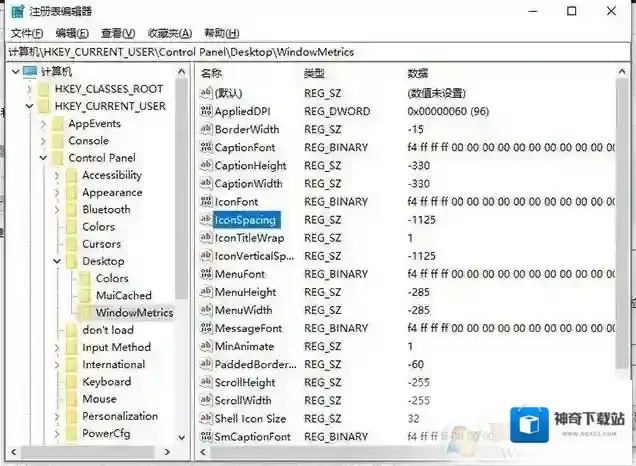The height and width of the screenshot is (466, 636).
Task: Expand the HKEY_CLASSES_ROOT node
Action: click(29, 89)
